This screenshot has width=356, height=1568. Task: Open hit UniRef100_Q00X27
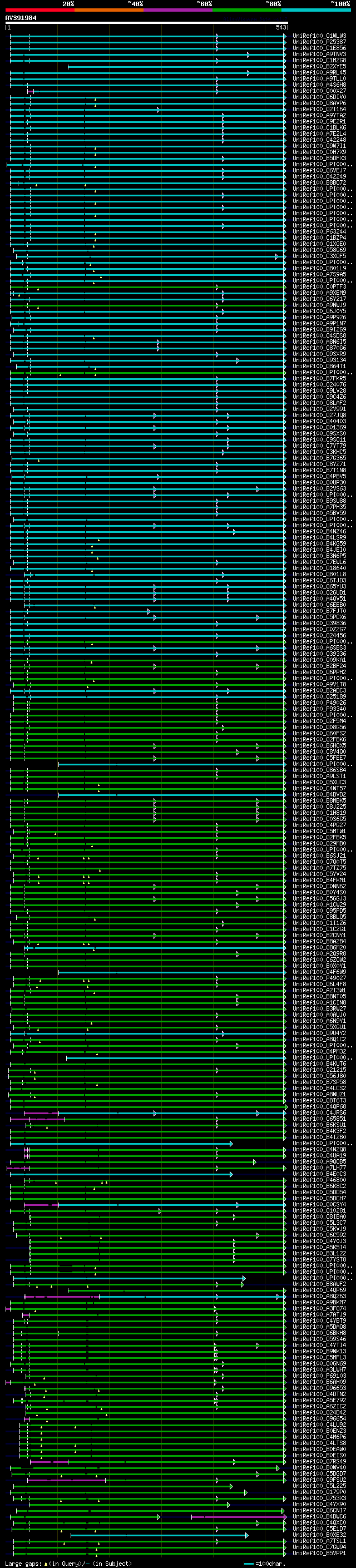click(x=319, y=91)
